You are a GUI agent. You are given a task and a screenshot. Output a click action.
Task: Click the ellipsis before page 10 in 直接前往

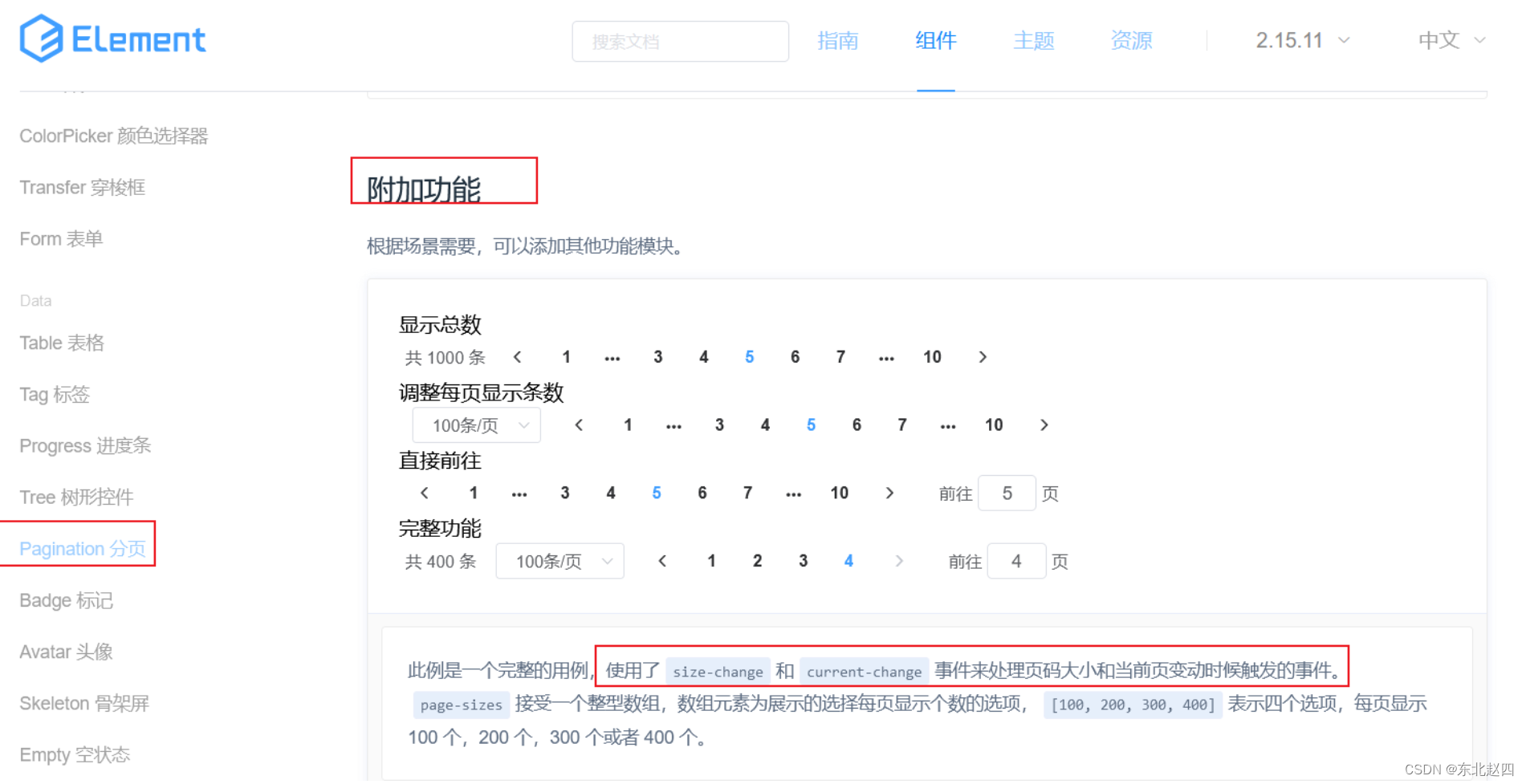793,493
